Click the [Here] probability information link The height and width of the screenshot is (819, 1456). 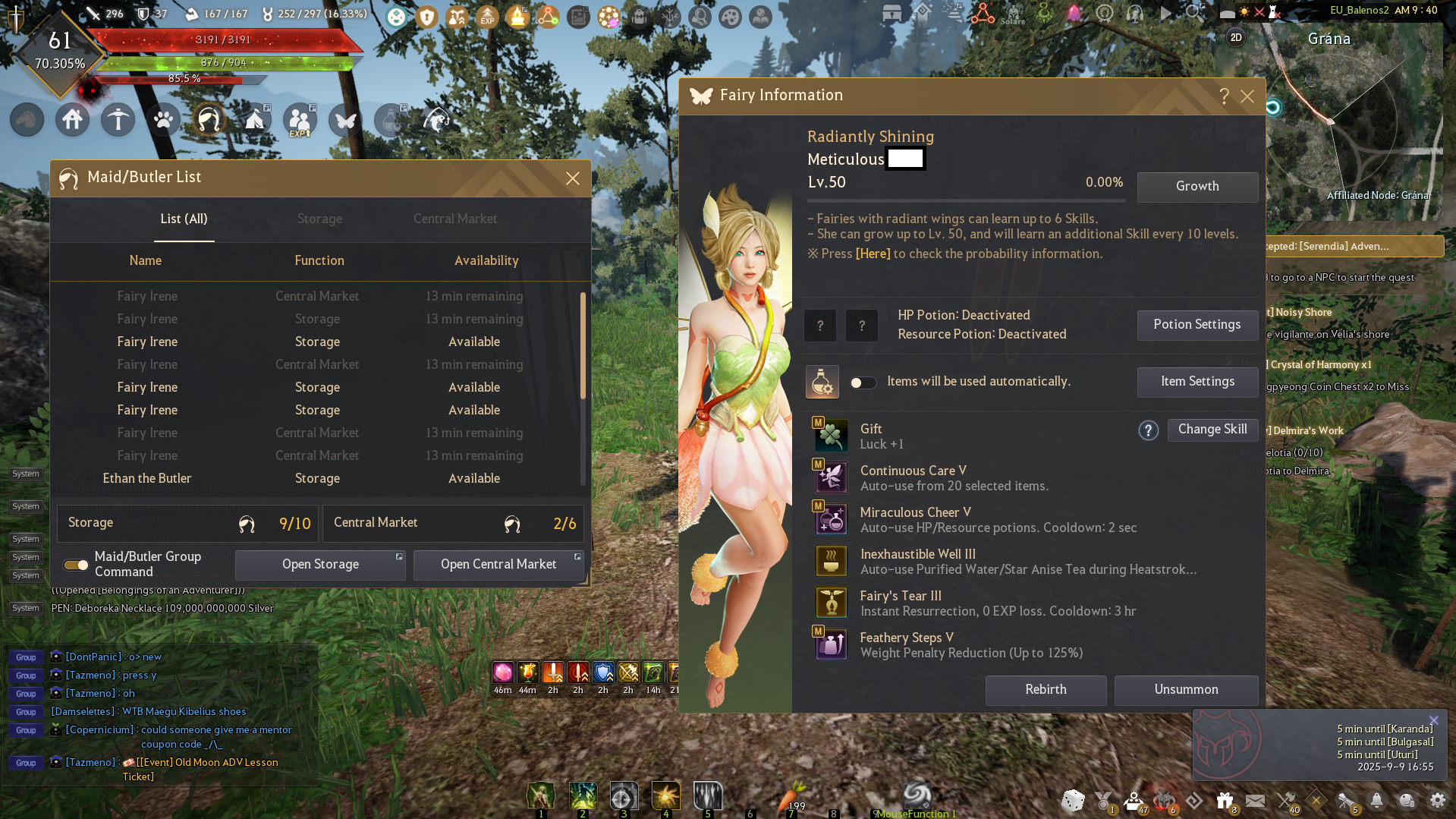pyautogui.click(x=873, y=254)
